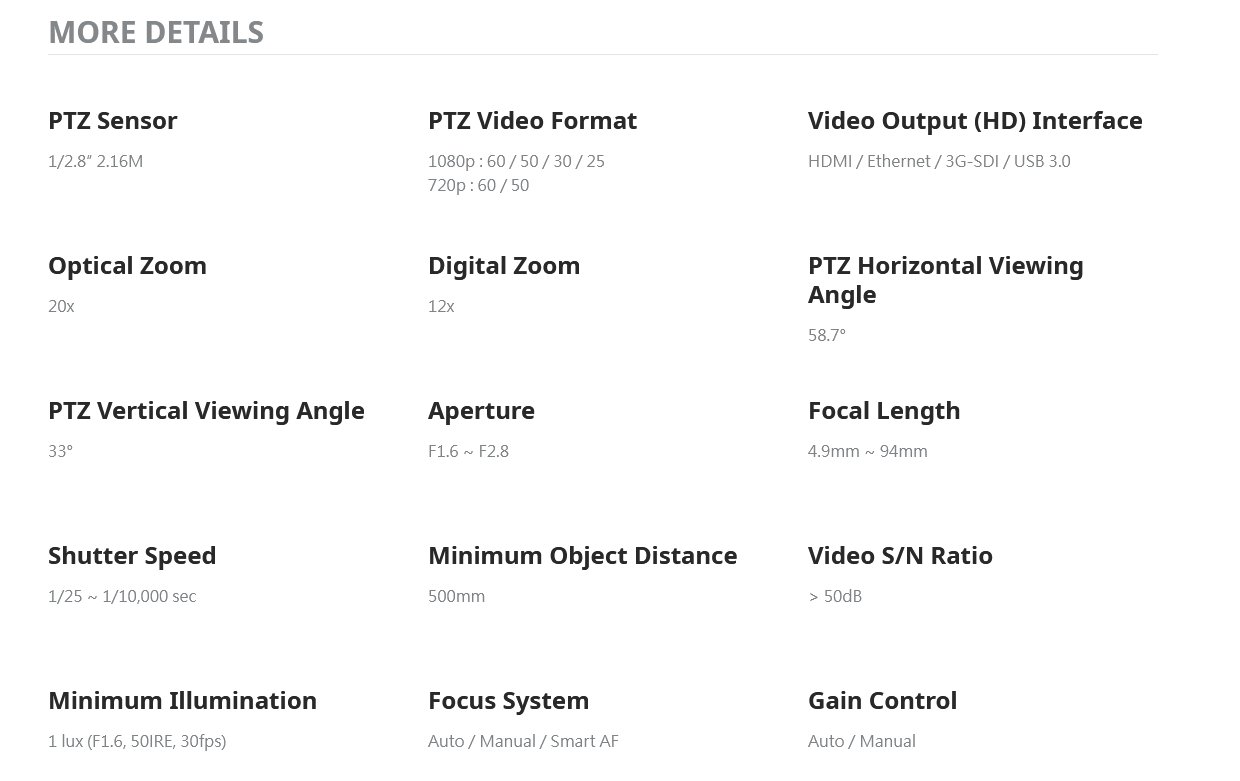This screenshot has width=1240, height=781.
Task: Click the 58.7° horizontal angle value
Action: pyautogui.click(x=827, y=335)
